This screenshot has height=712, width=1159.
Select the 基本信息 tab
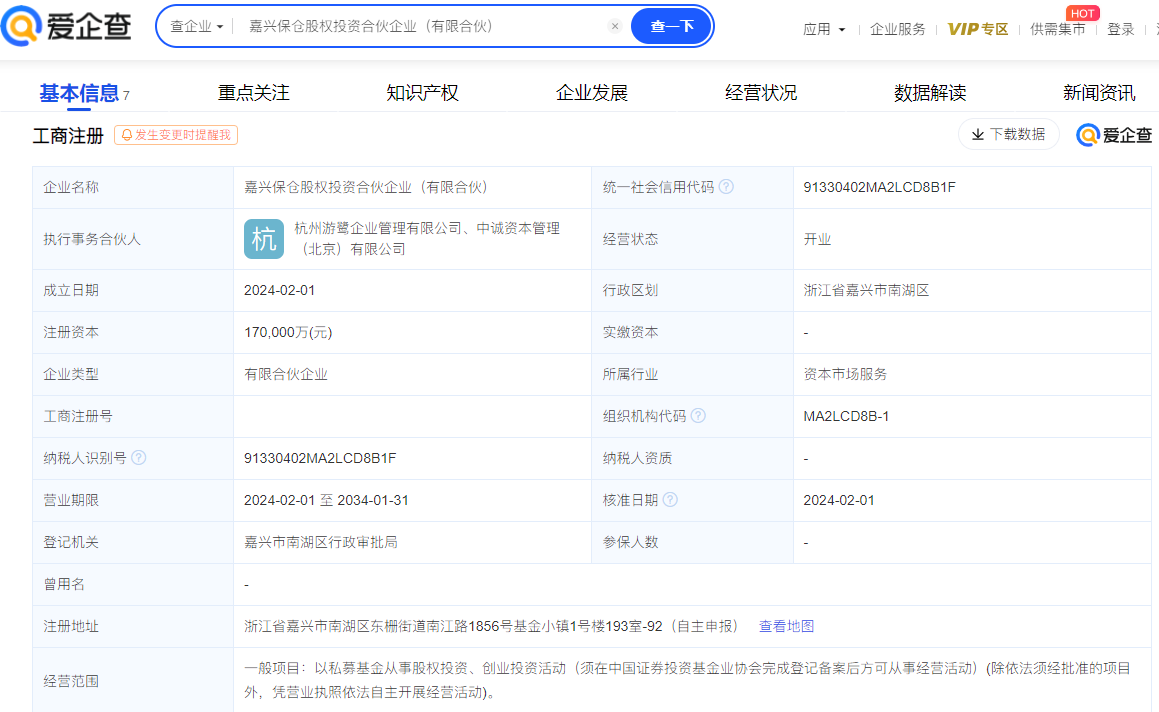pos(79,93)
